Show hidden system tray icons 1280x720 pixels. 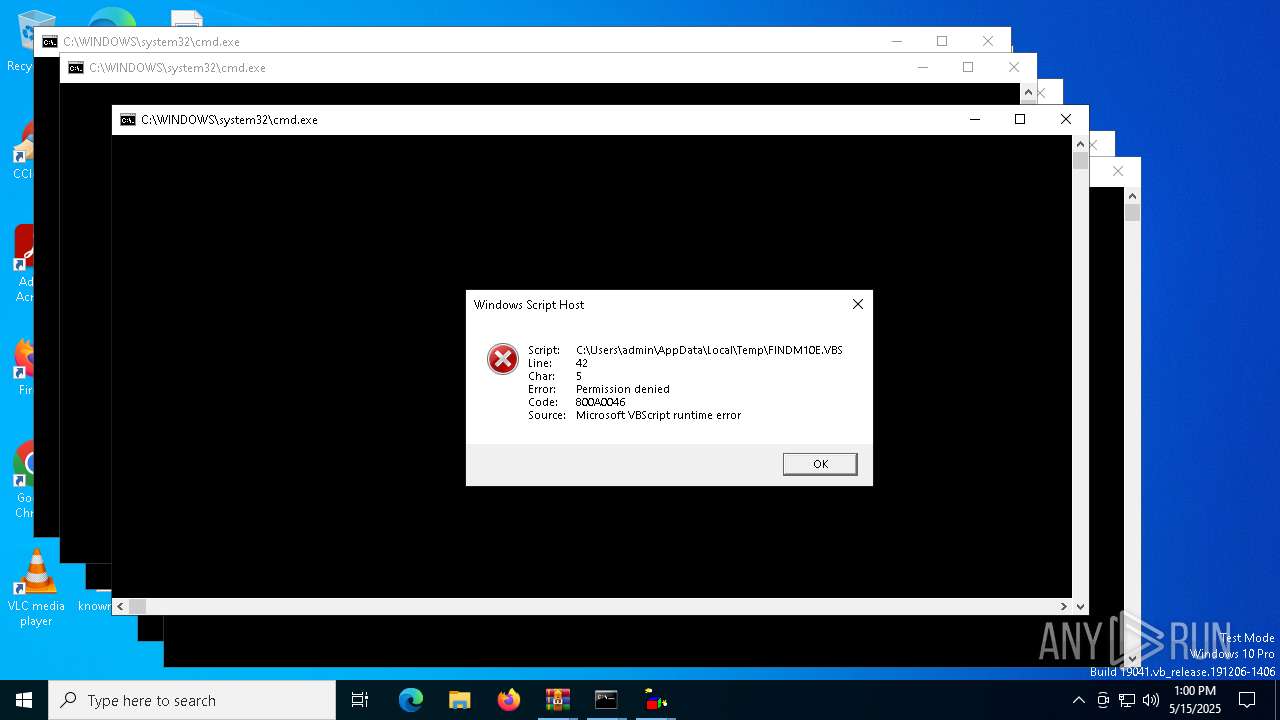tap(1078, 700)
